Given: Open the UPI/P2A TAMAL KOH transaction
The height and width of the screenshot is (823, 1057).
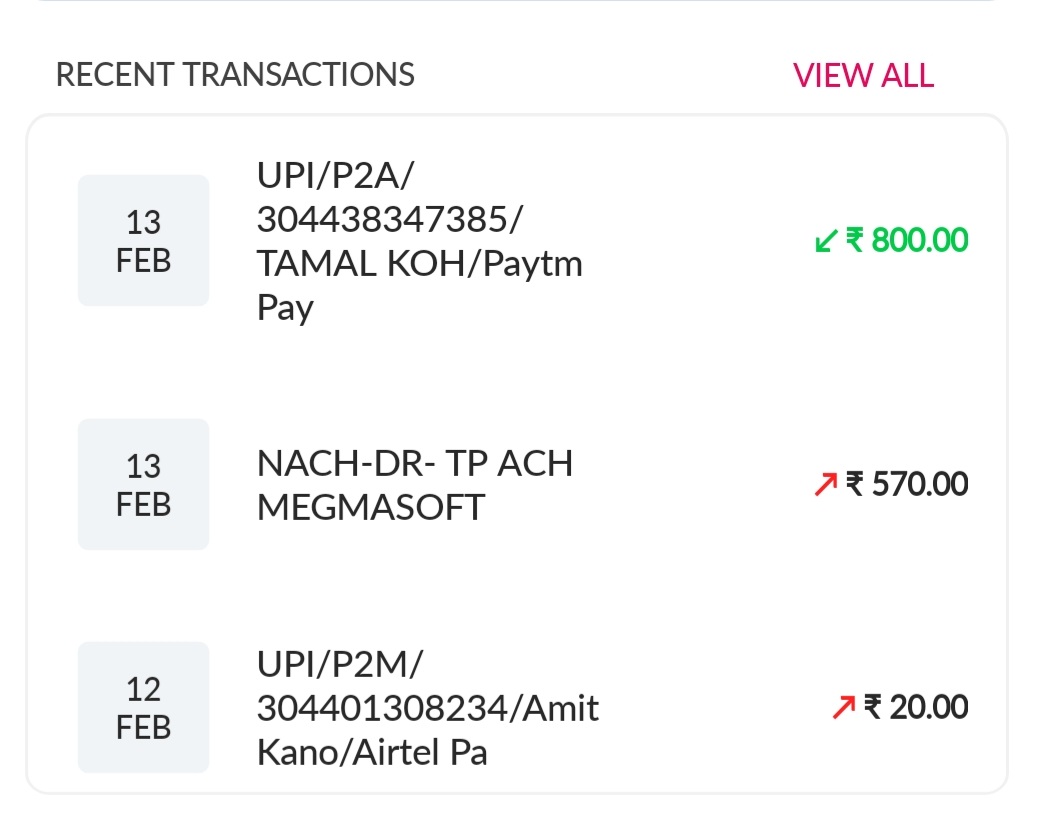Looking at the screenshot, I should click(x=420, y=241).
